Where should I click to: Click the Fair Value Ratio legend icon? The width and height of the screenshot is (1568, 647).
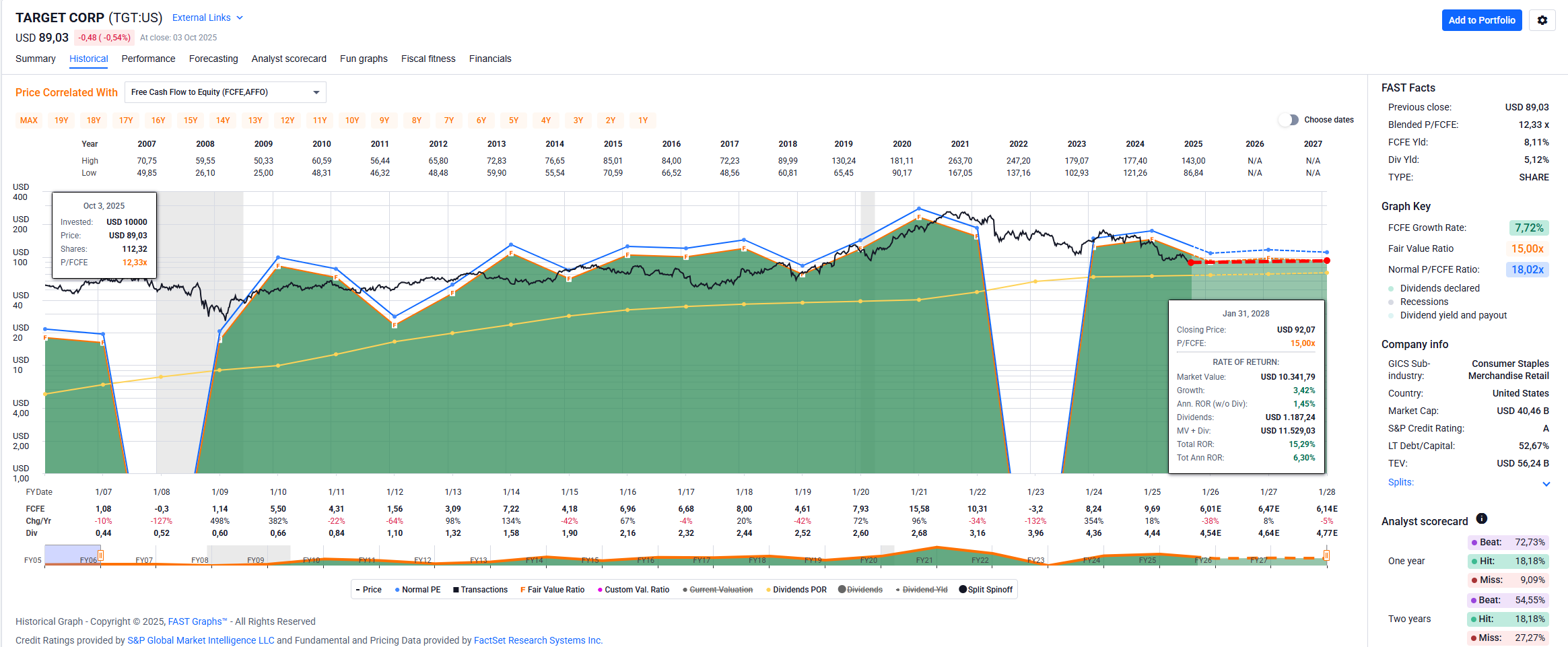pos(522,590)
